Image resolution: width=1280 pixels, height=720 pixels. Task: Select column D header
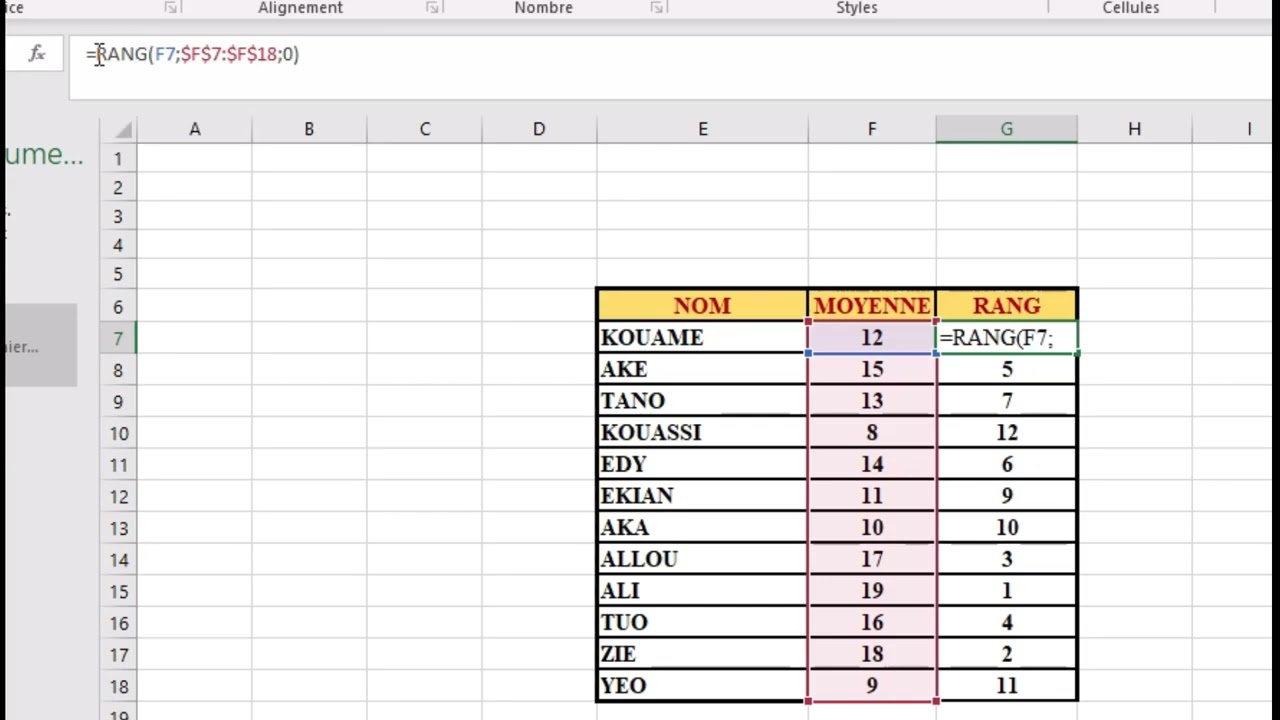(x=539, y=129)
